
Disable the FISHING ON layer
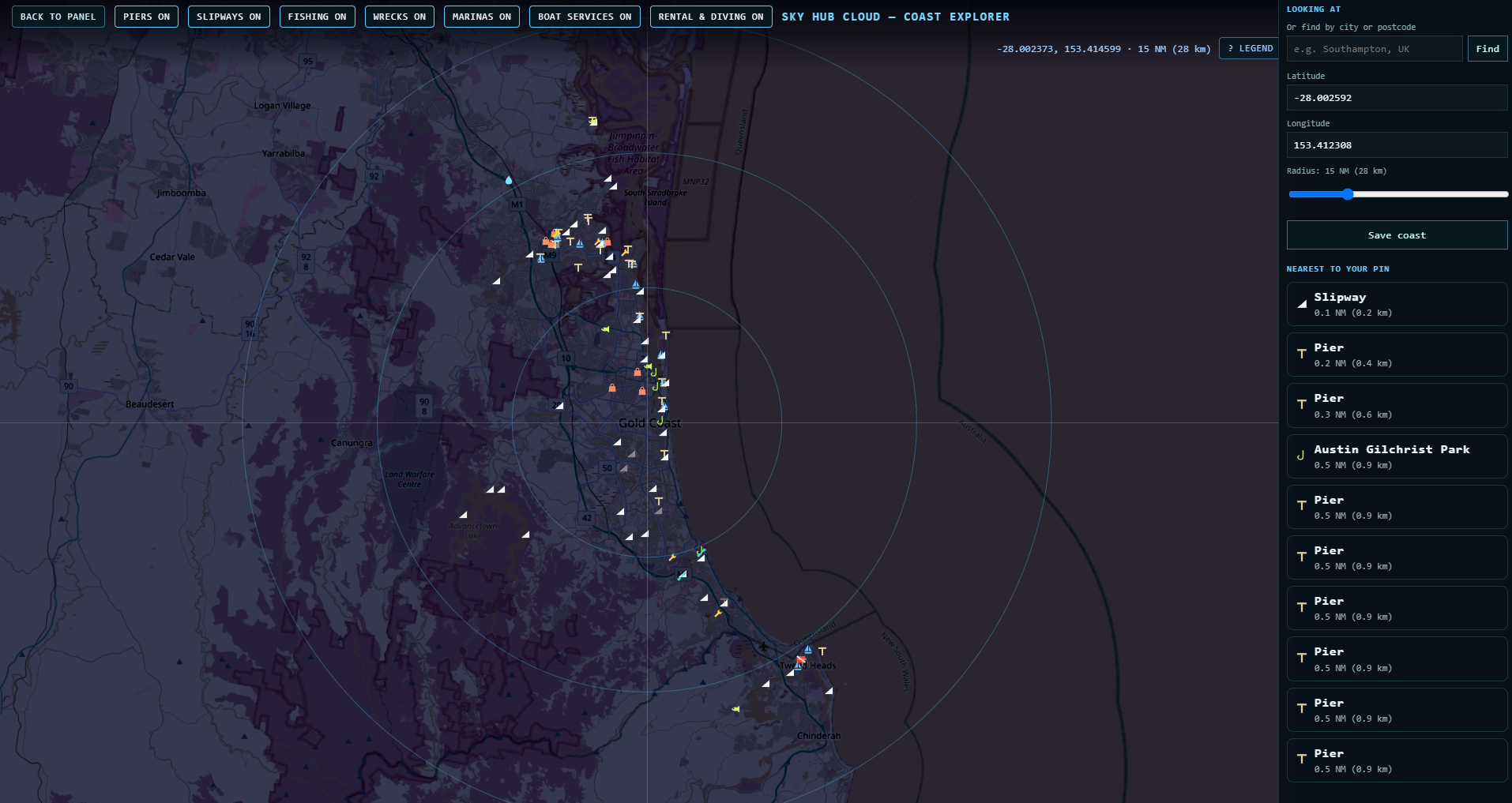pos(317,17)
